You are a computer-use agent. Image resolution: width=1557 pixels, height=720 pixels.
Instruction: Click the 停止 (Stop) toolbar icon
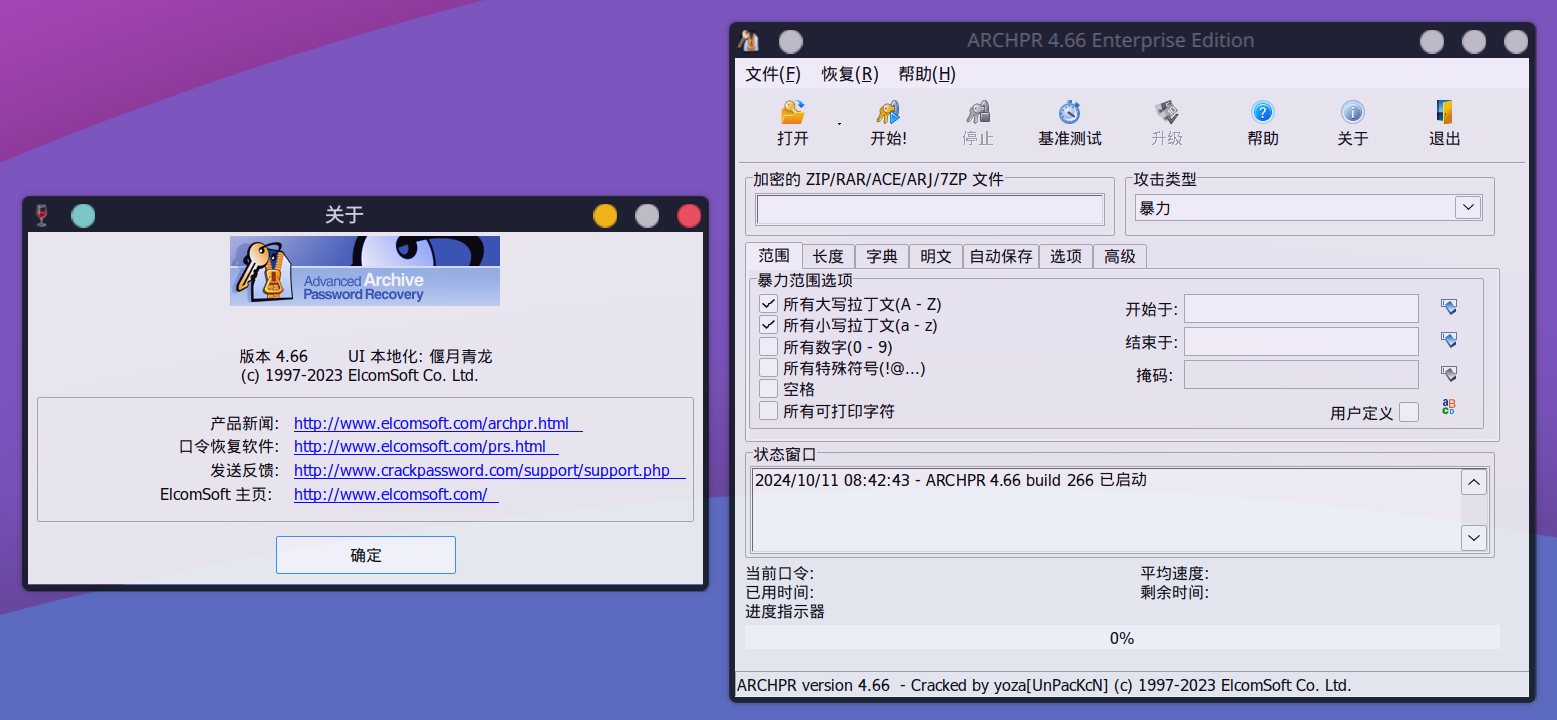coord(978,112)
